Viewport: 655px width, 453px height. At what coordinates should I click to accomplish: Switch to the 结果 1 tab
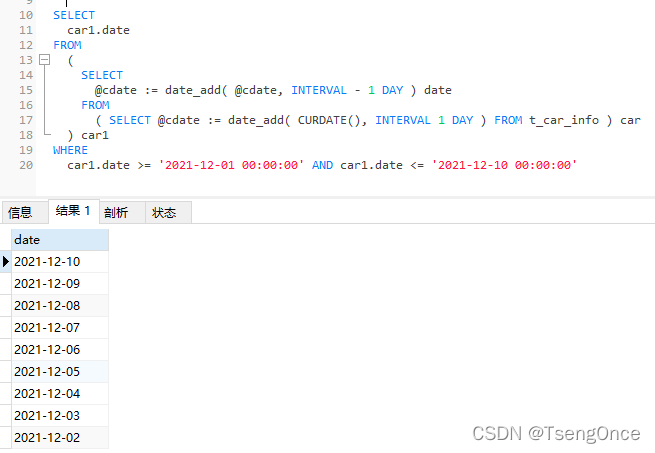pyautogui.click(x=74, y=211)
